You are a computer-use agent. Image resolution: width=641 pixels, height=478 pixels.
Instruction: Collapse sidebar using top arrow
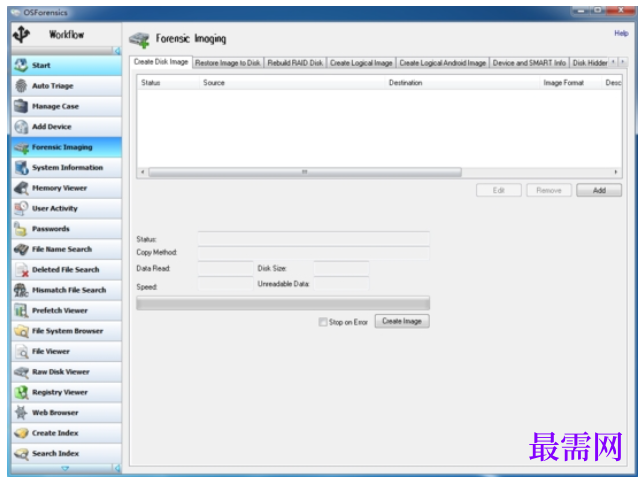pos(117,51)
